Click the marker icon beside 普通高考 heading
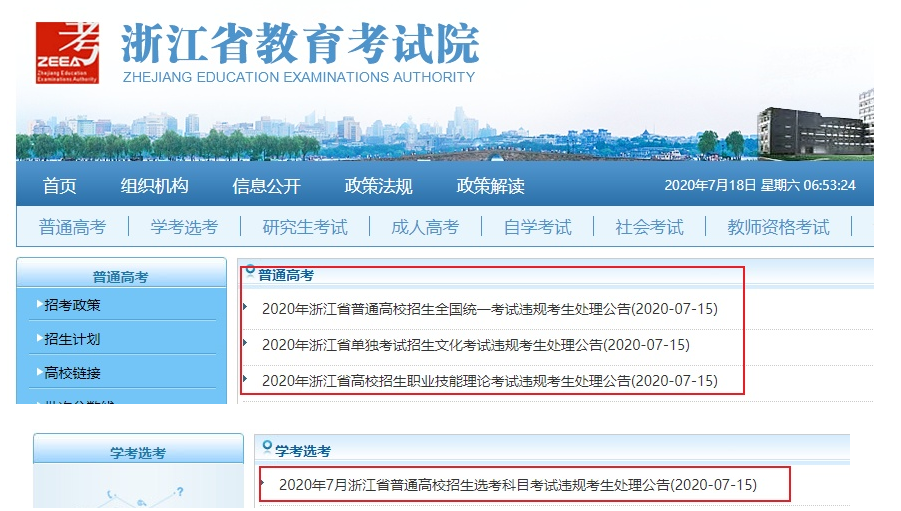Screen dimensions: 901x511 pyautogui.click(x=250, y=270)
